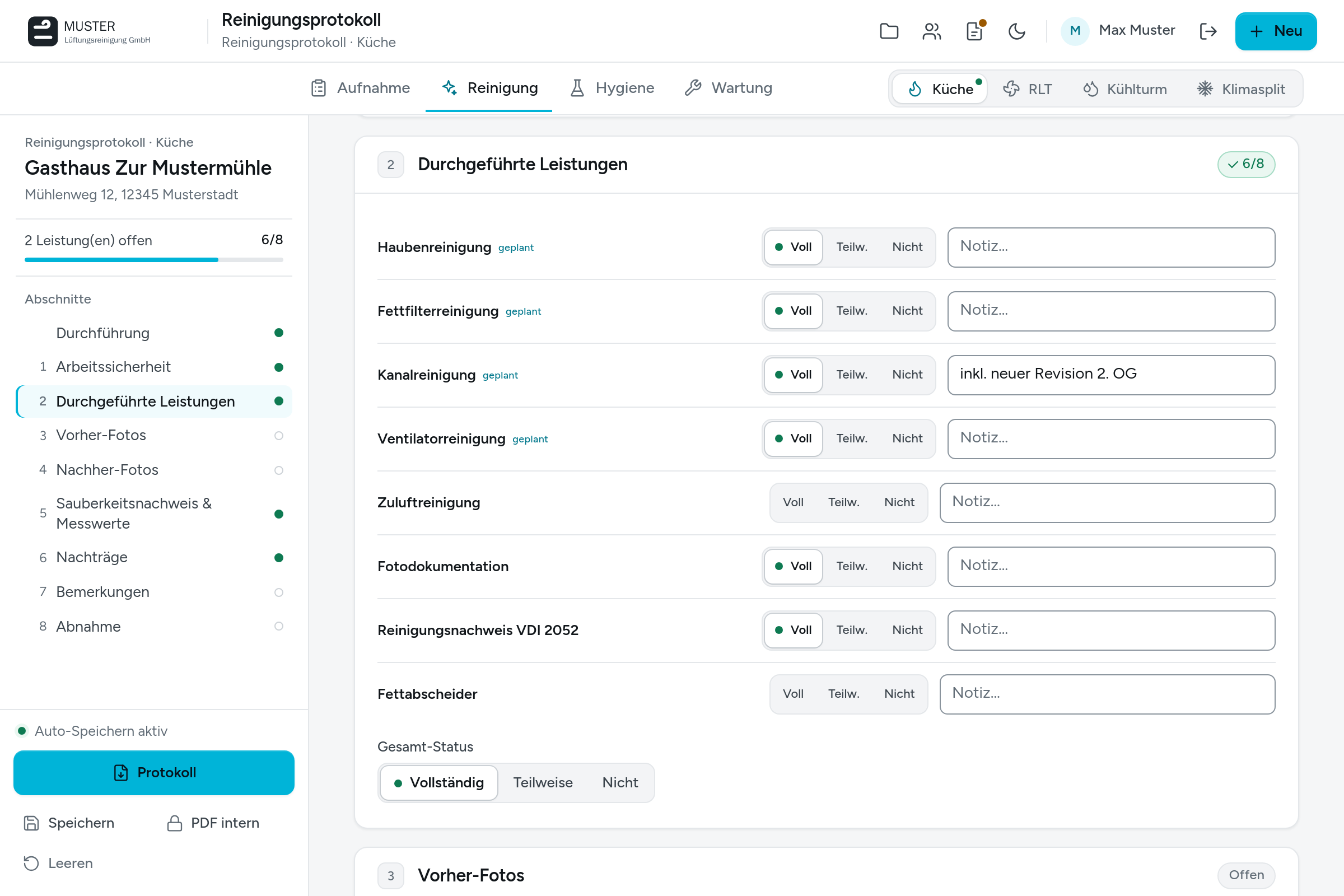This screenshot has width=1344, height=896.
Task: Set Fettabscheider to Nicht
Action: (899, 694)
